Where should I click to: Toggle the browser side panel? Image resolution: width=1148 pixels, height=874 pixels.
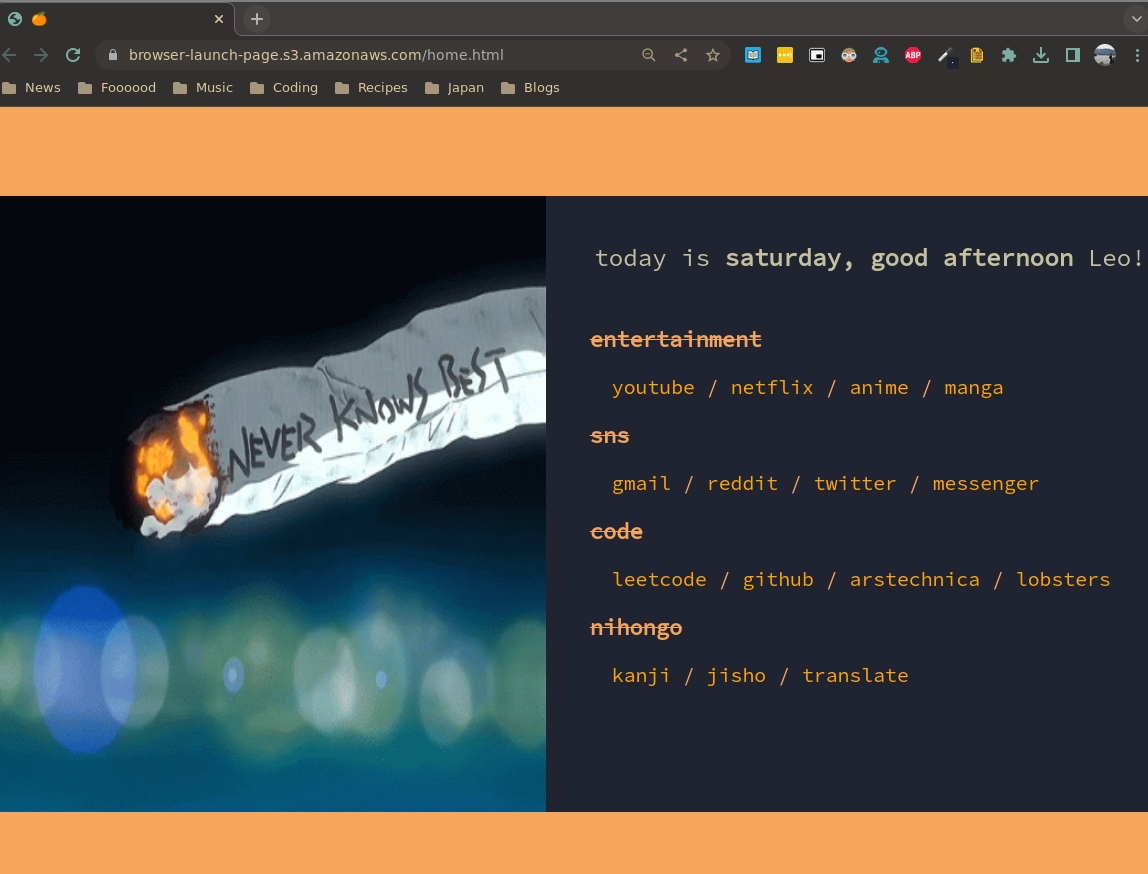point(1073,55)
